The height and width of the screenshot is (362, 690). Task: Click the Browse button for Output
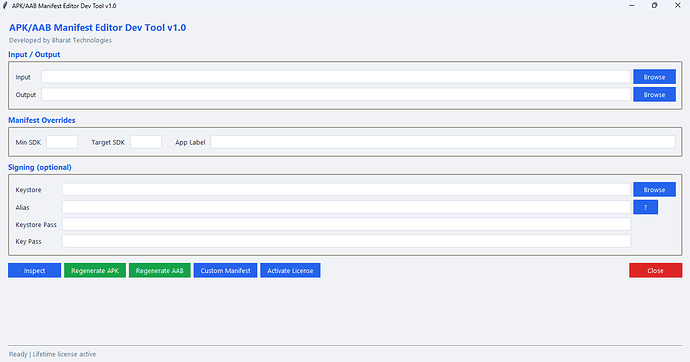[x=654, y=95]
